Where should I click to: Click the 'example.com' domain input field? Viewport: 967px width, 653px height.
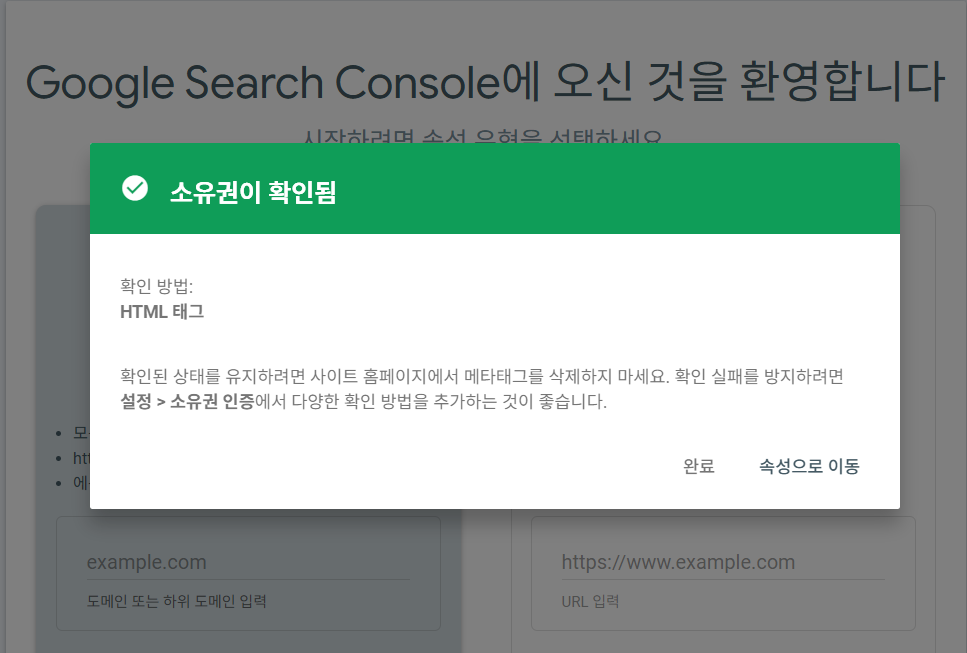point(250,561)
